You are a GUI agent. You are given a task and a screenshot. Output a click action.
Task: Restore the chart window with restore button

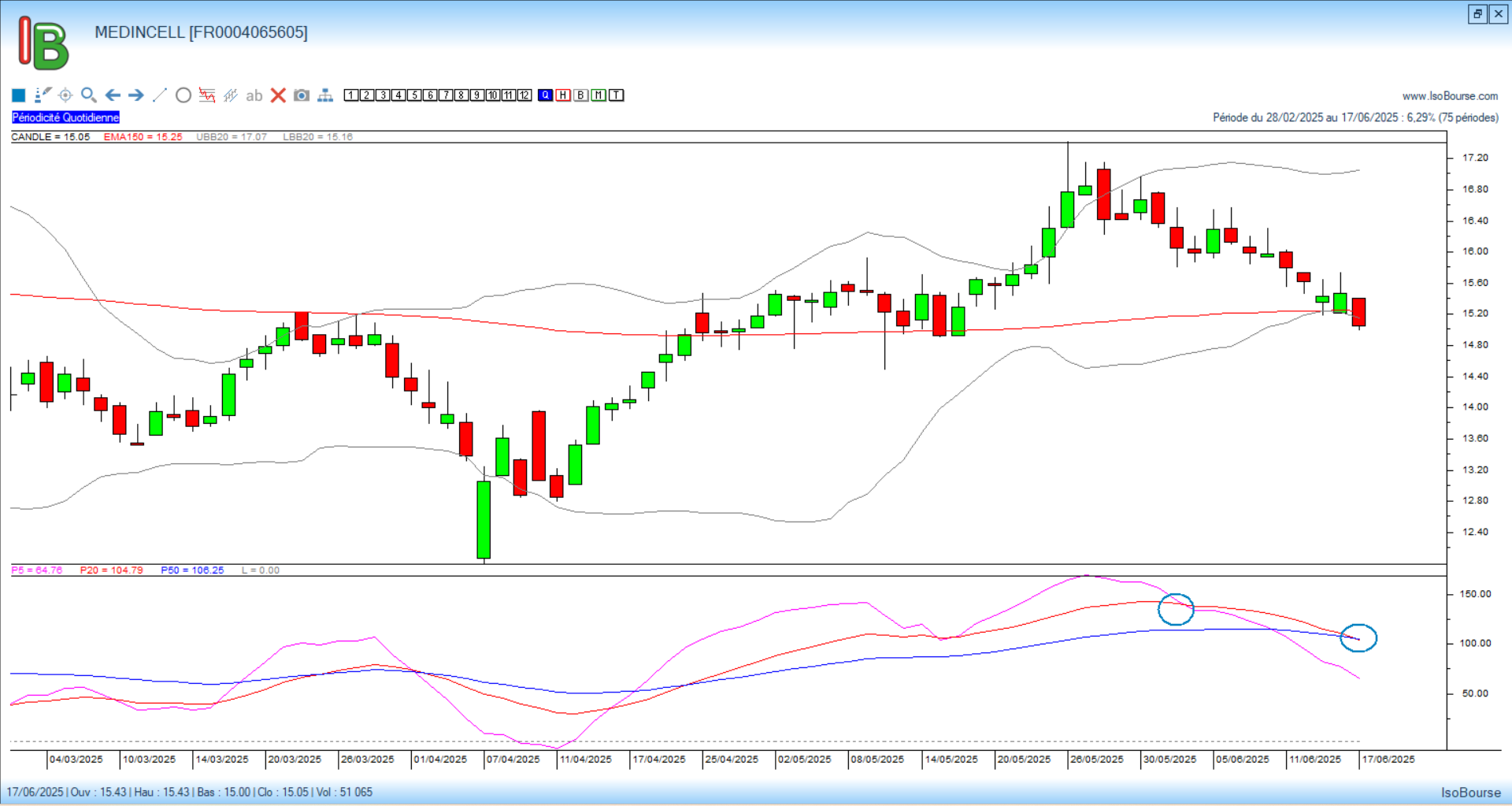pos(1477,13)
